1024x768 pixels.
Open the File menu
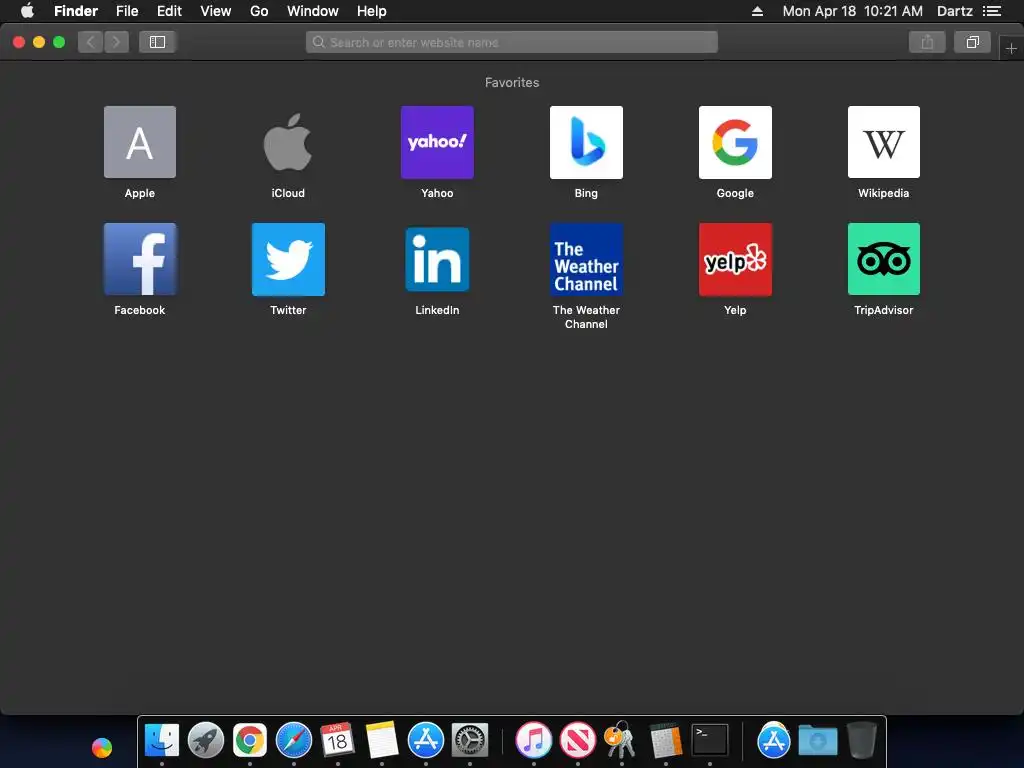tap(127, 11)
